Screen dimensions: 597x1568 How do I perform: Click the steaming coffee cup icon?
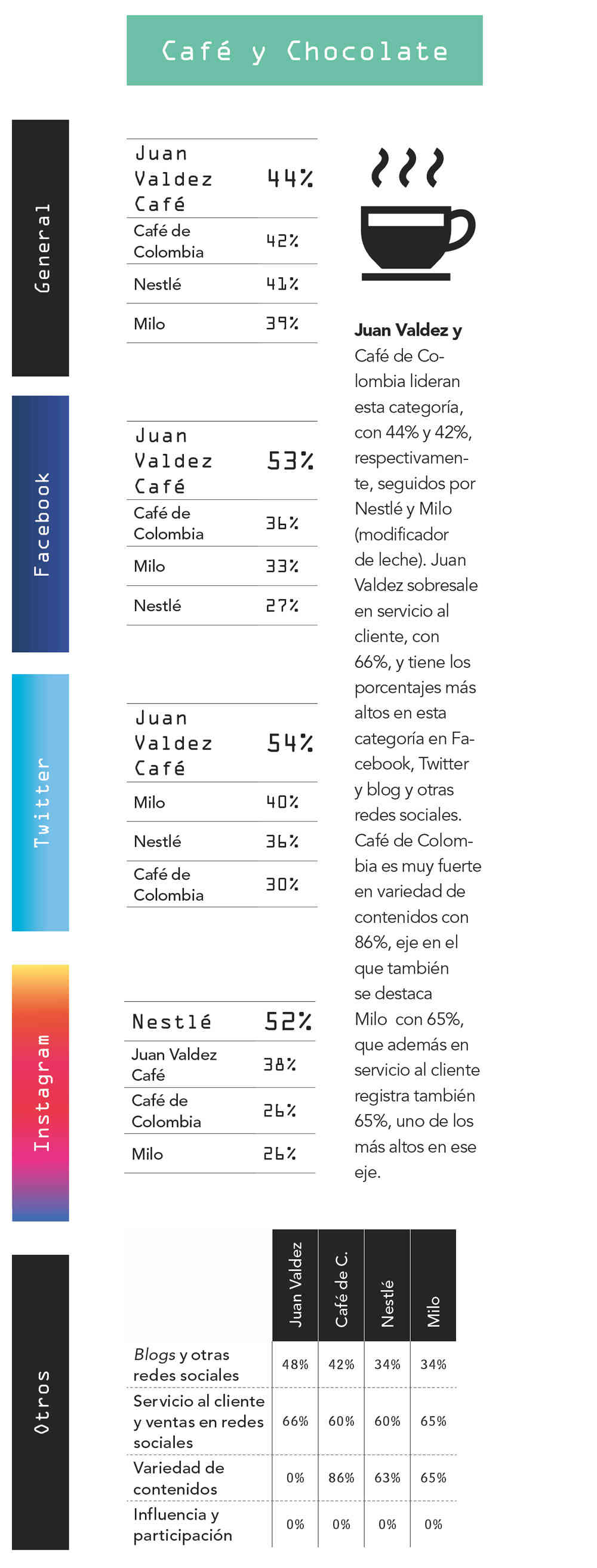point(417,214)
